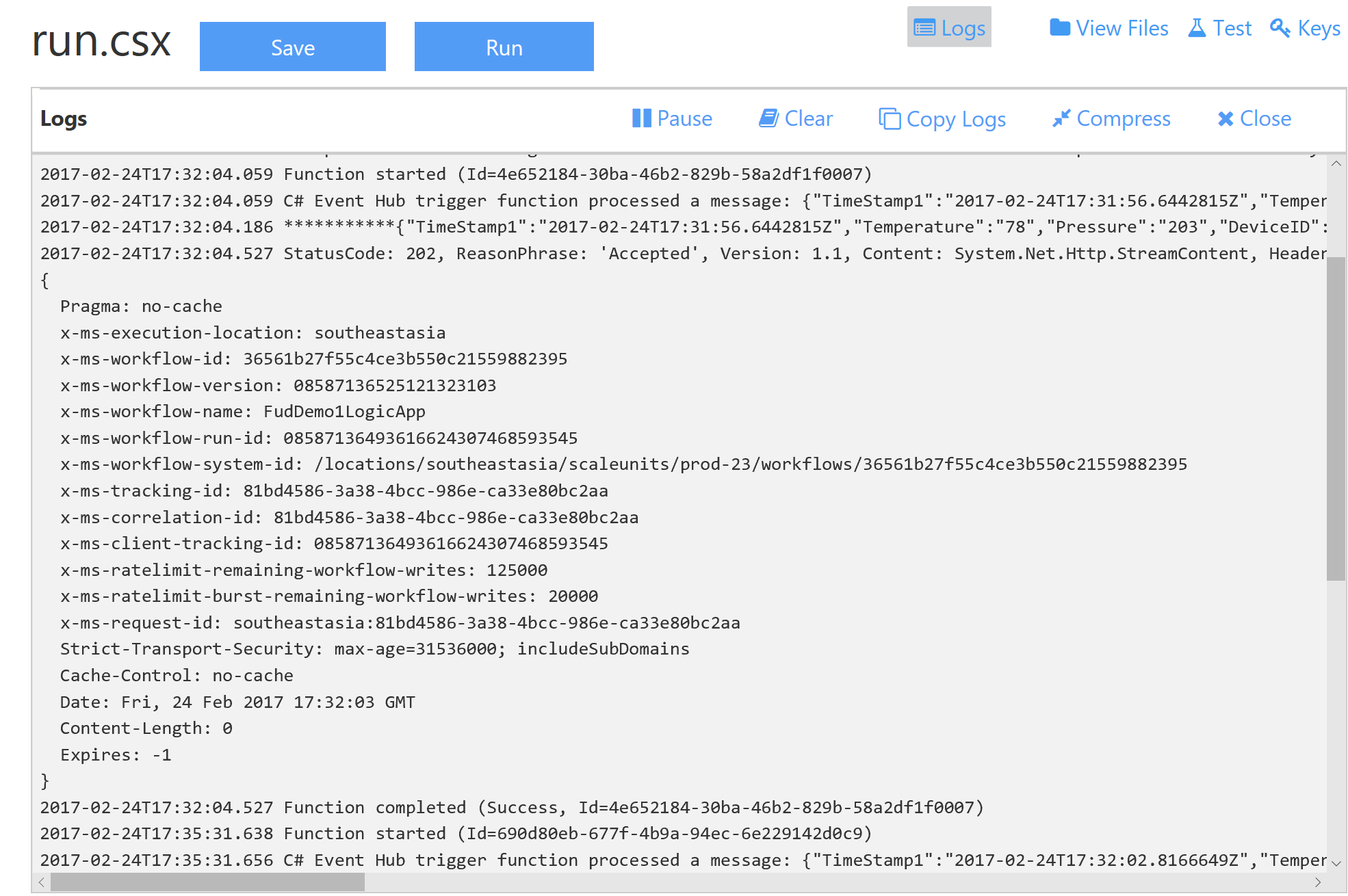The height and width of the screenshot is (896, 1348).
Task: Click the Close logs button
Action: [x=1254, y=119]
